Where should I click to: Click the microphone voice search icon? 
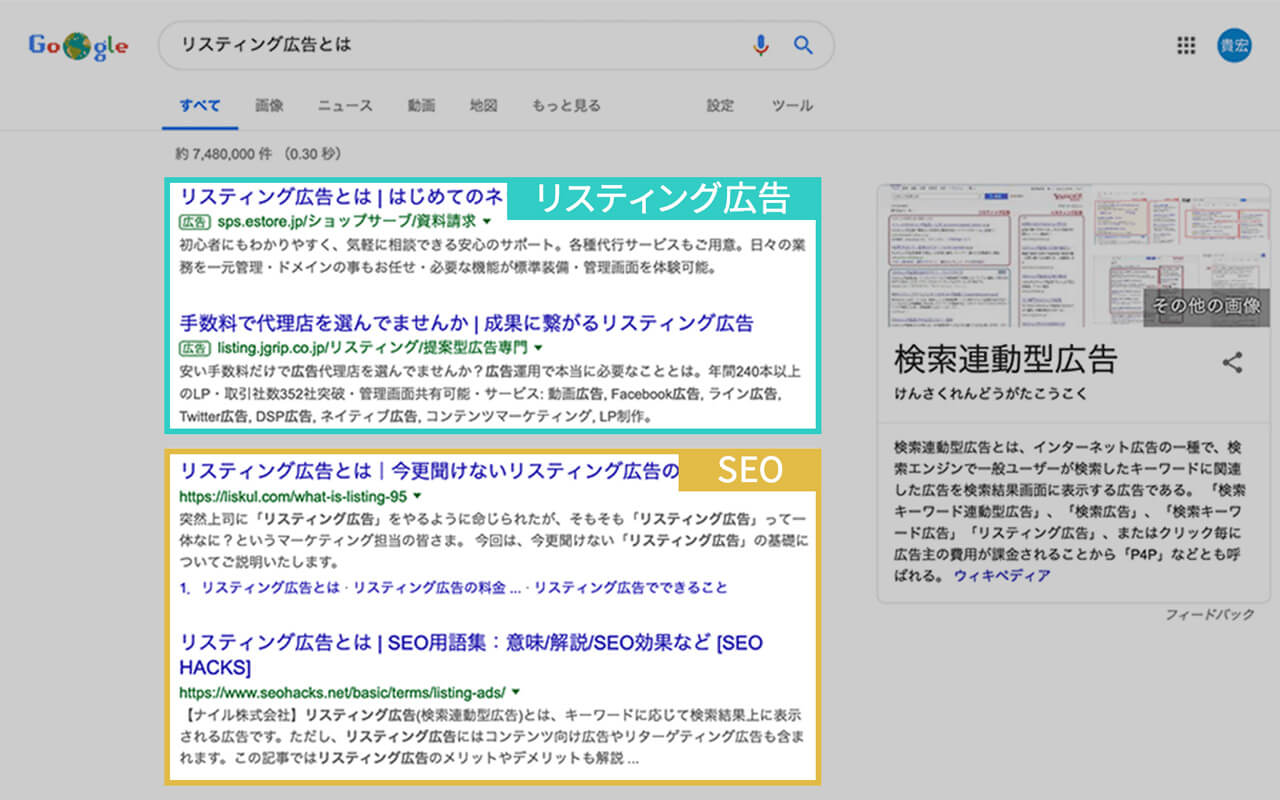pos(762,45)
